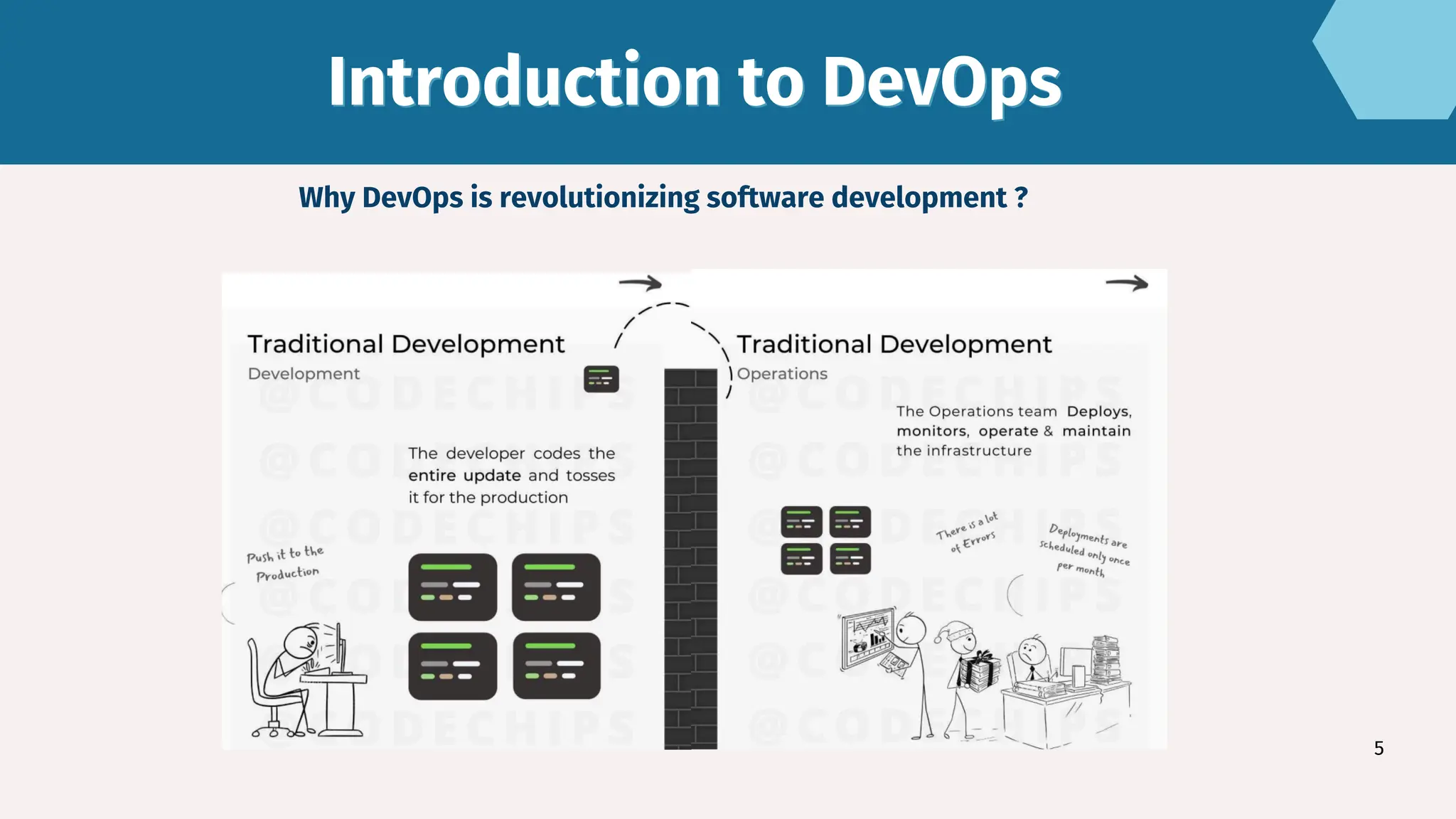Click the top-left large code block
The width and height of the screenshot is (1456, 819).
point(452,587)
